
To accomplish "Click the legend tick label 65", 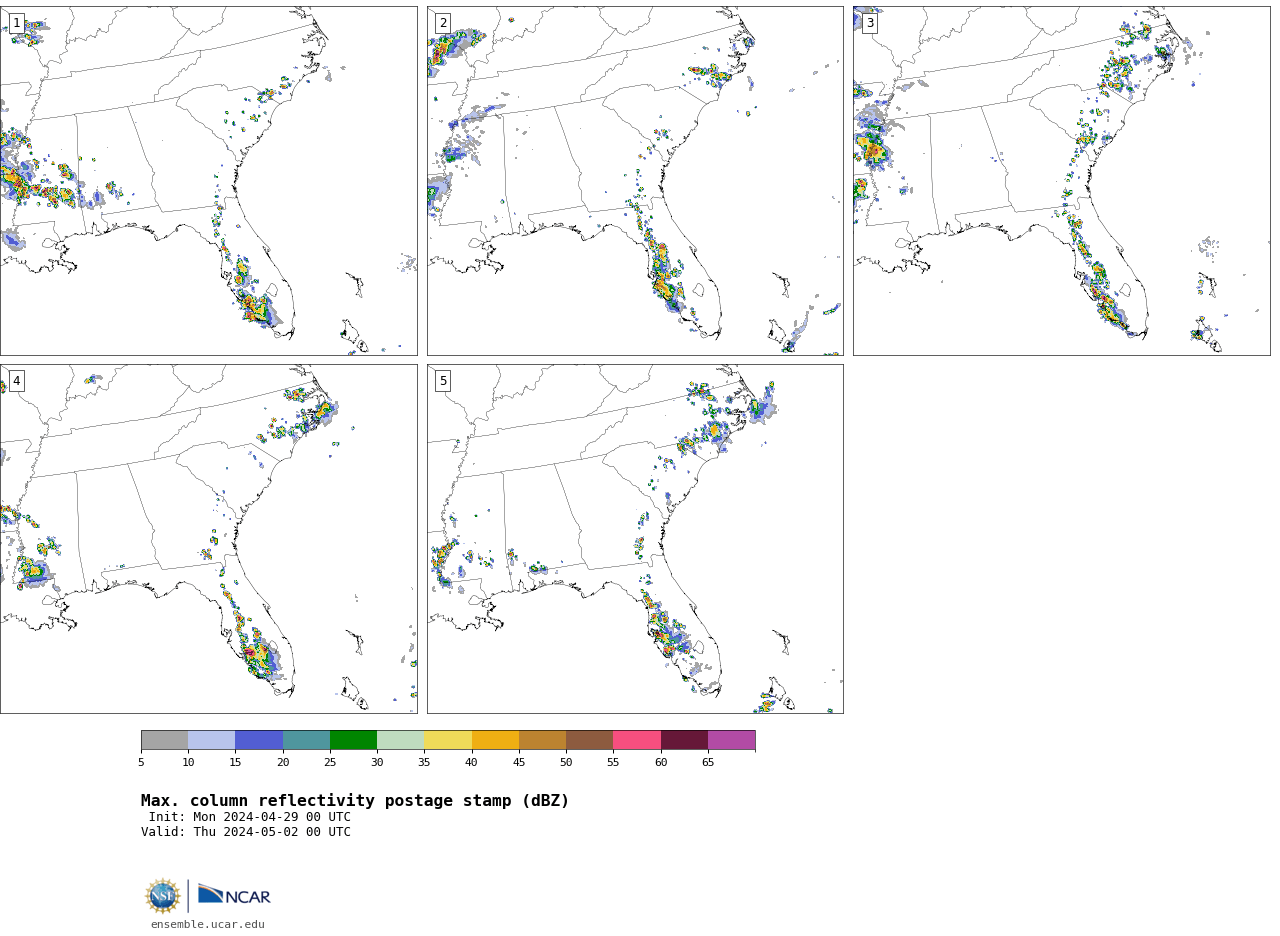I will (708, 763).
